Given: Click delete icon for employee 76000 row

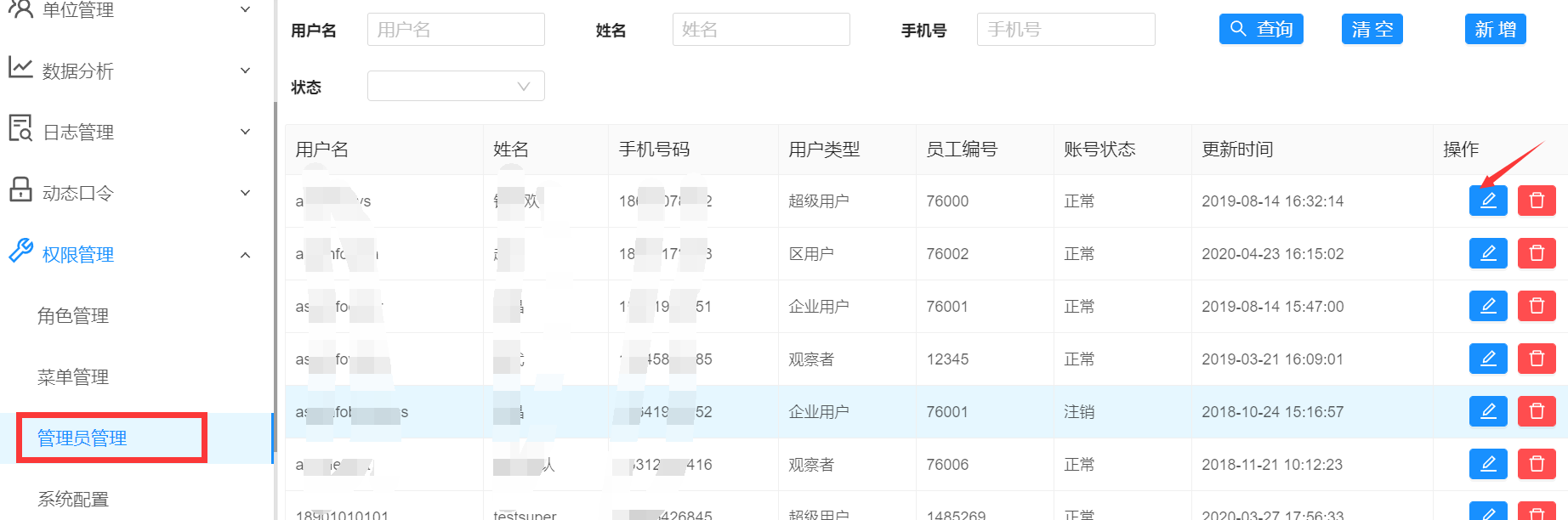Looking at the screenshot, I should pyautogui.click(x=1536, y=201).
